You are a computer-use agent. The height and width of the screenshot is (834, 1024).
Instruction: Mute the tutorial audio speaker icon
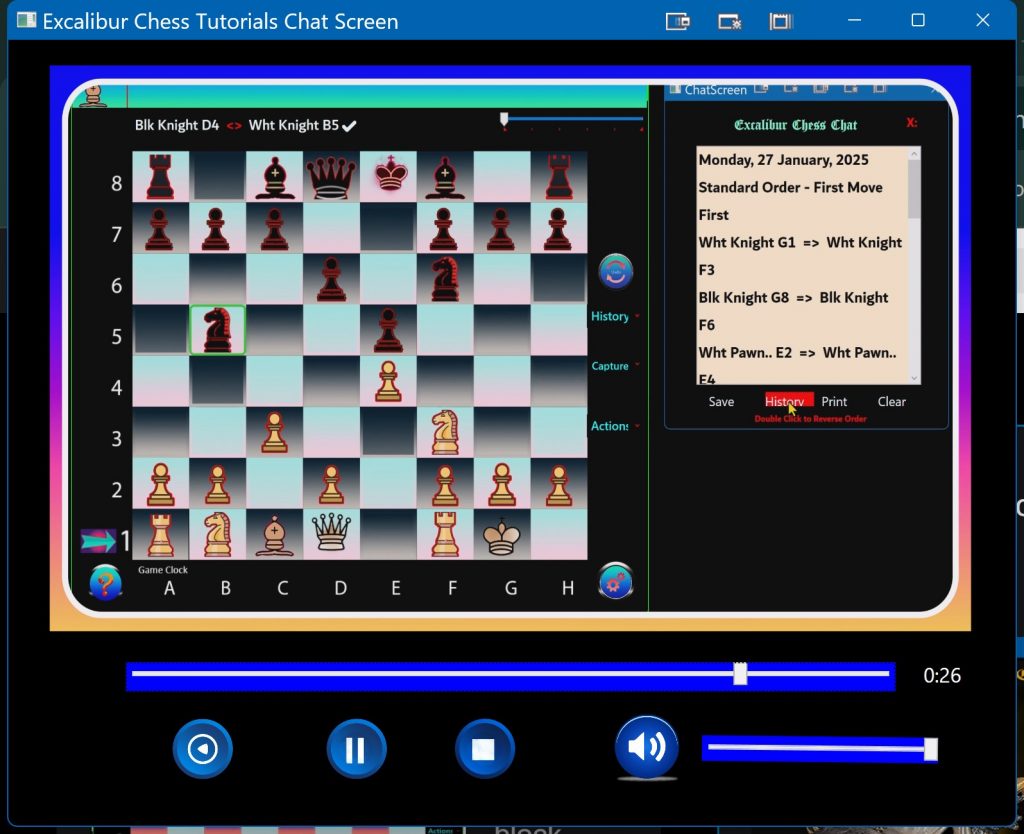pos(646,747)
